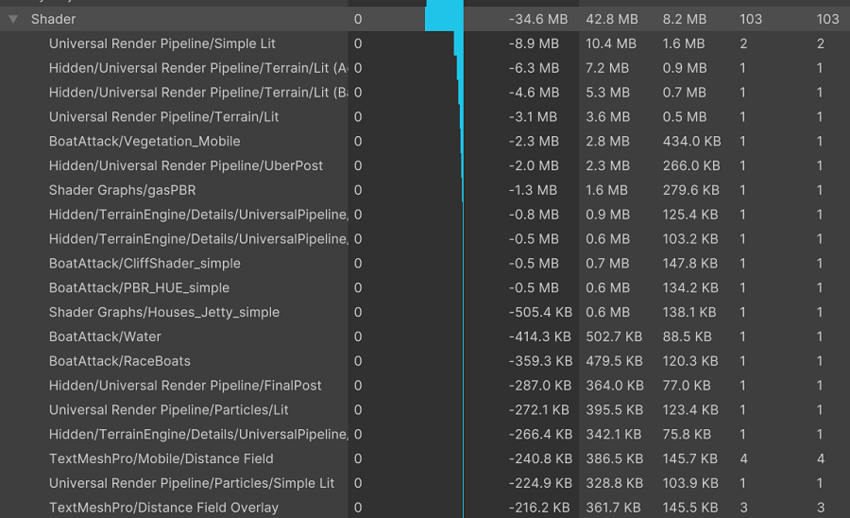Viewport: 850px width, 518px height.
Task: Select Universal Render Pipeline/Particles/Lit row
Action: 169,410
